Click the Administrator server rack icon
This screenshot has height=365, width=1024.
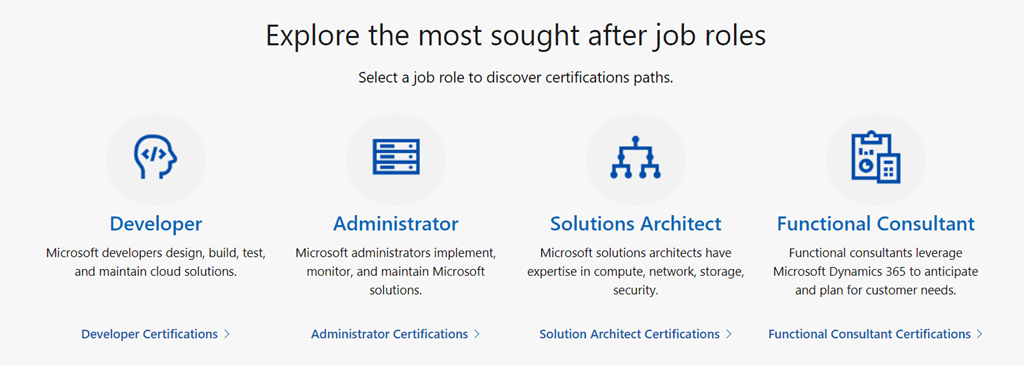[396, 157]
